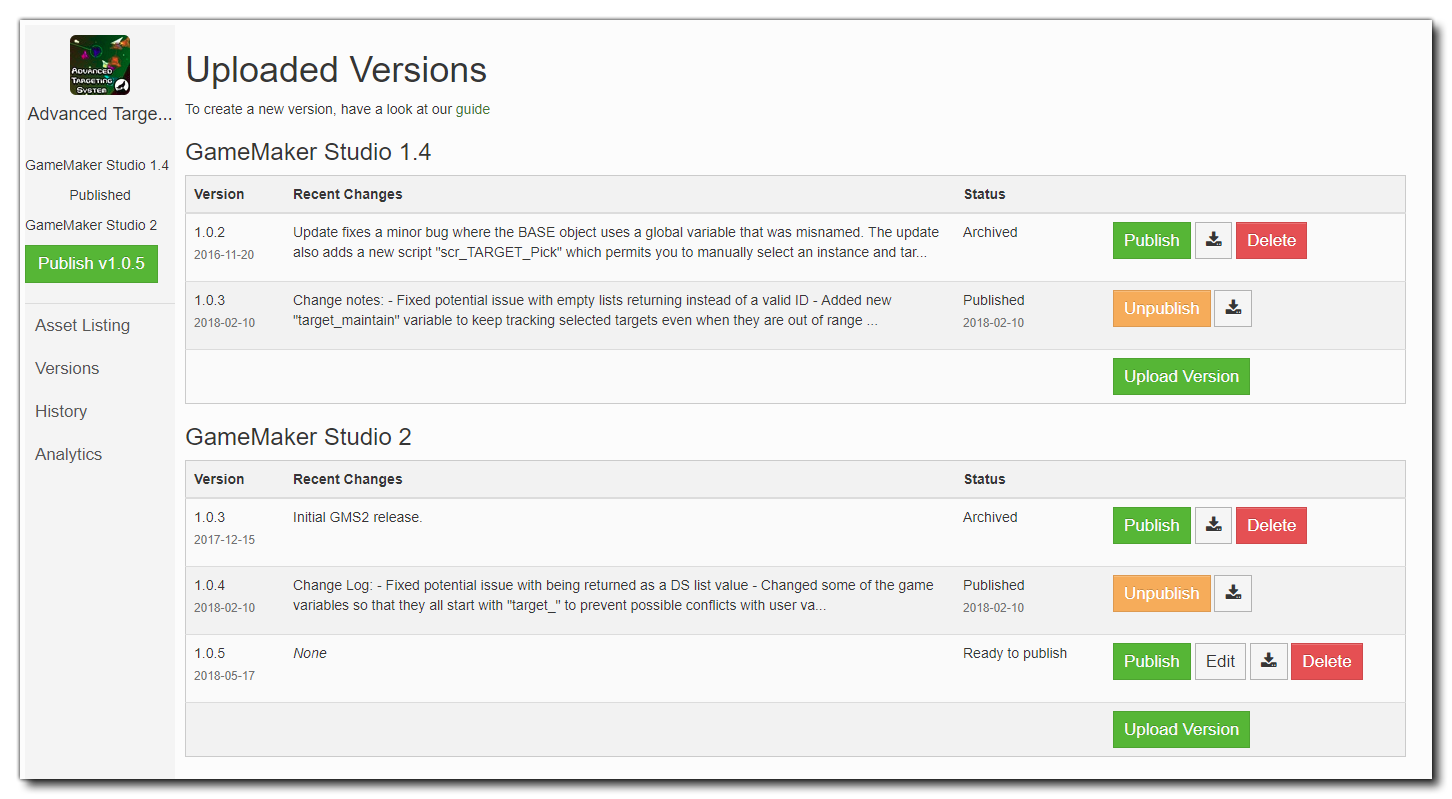
Task: Download version 1.0.4 of GameMaker Studio 2
Action: click(x=1232, y=593)
